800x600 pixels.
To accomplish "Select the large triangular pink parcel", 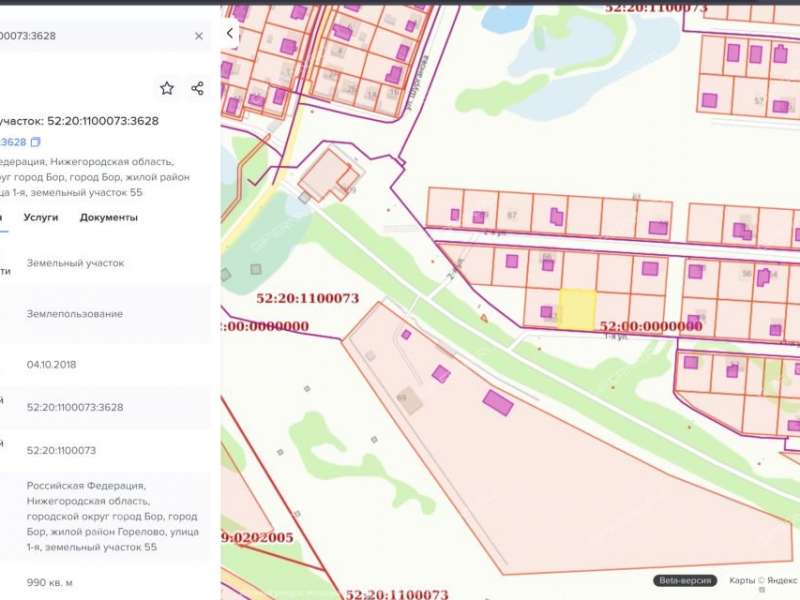I will (x=560, y=480).
